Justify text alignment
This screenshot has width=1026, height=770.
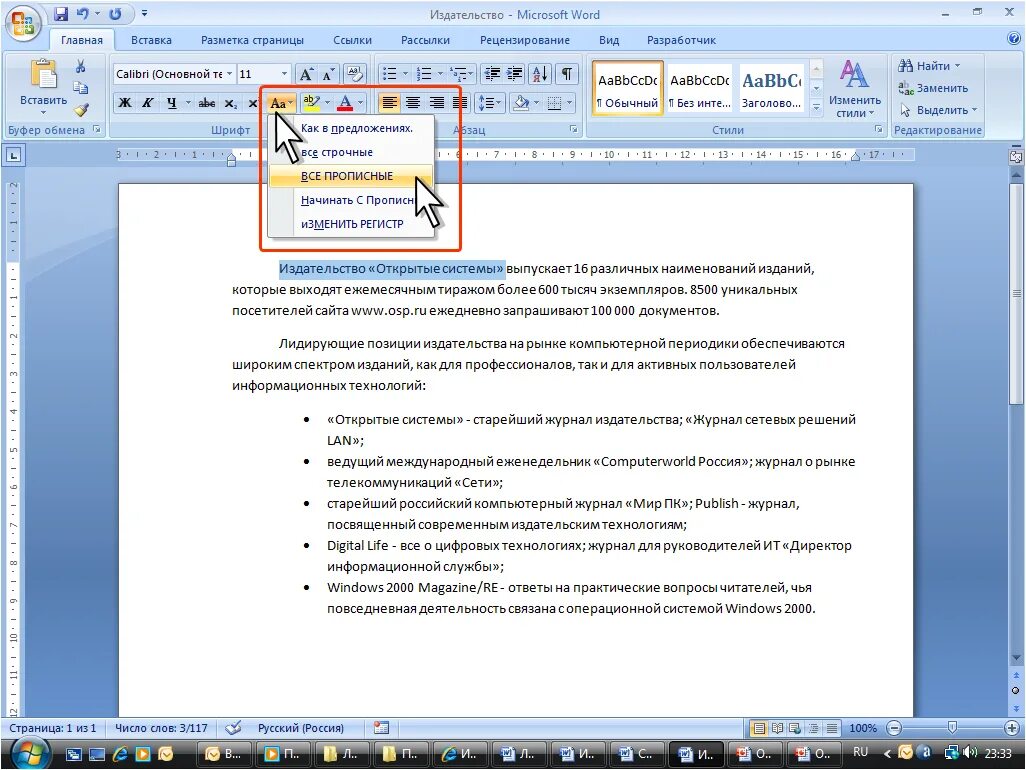(460, 103)
